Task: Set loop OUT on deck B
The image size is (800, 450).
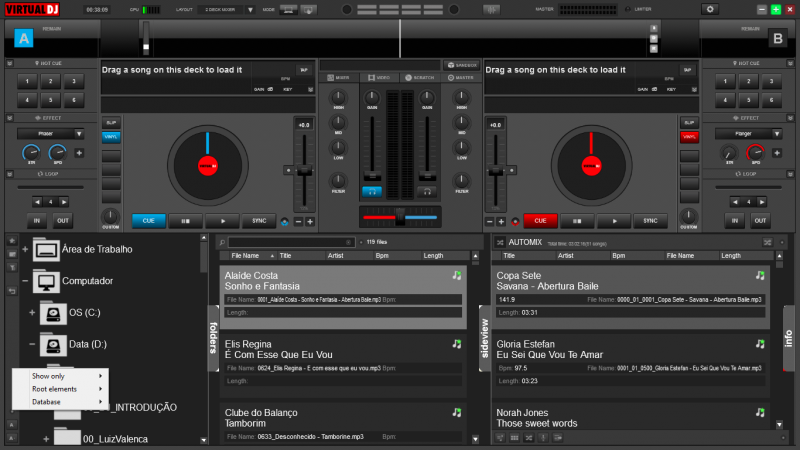Action: point(760,221)
